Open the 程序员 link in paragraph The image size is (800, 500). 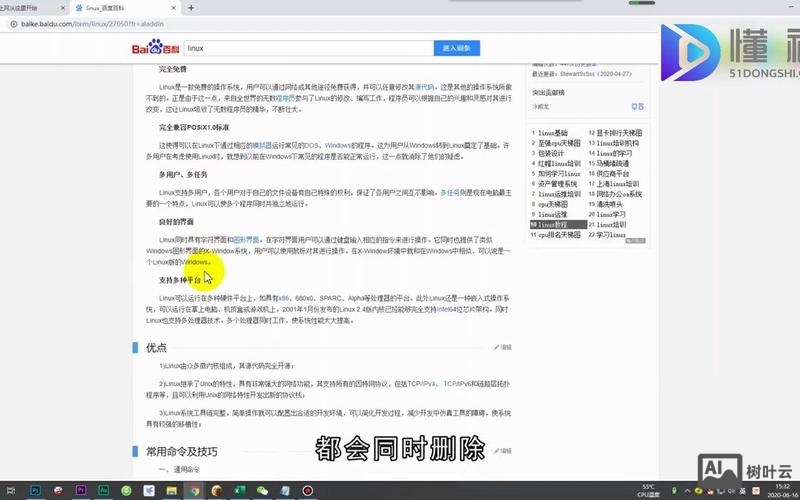click(x=286, y=98)
